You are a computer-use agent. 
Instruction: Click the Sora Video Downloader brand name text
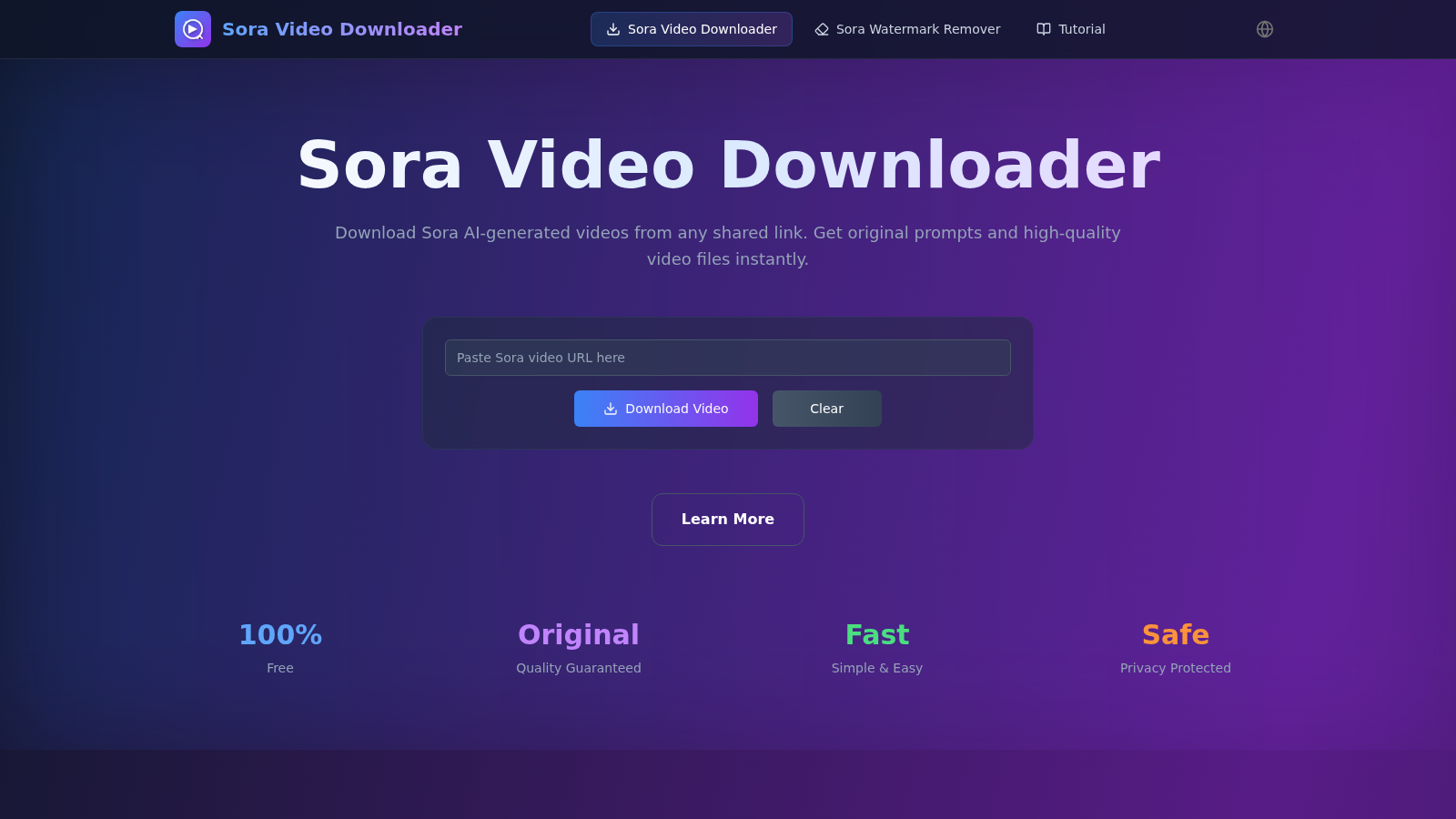(341, 29)
